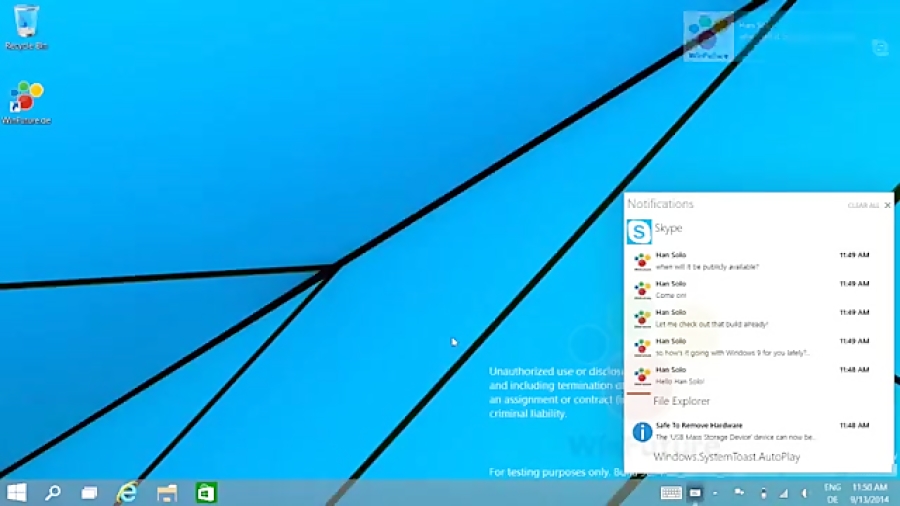Launch Internet Explorer from the taskbar

tap(127, 493)
